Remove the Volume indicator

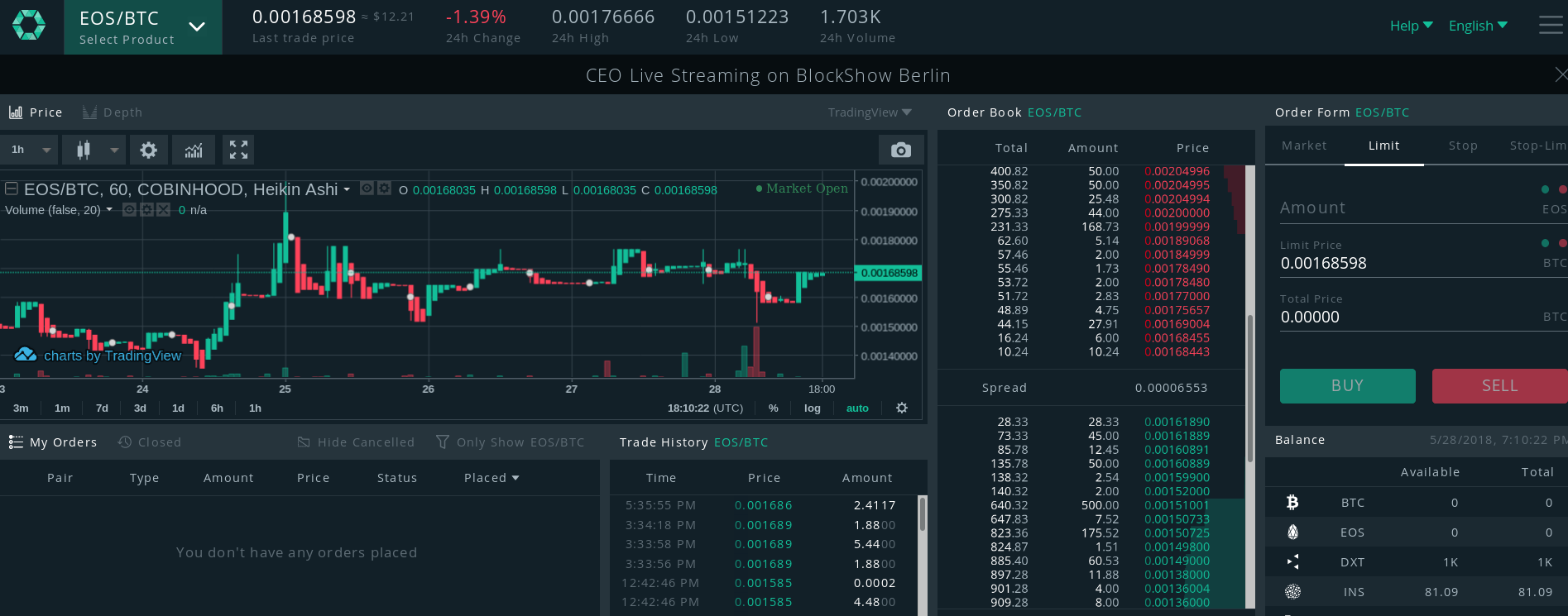coord(164,210)
